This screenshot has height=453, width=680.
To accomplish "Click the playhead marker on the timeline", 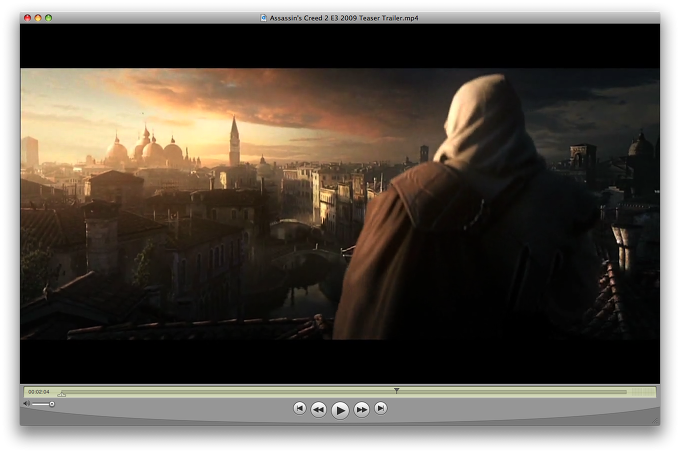I will (x=396, y=391).
